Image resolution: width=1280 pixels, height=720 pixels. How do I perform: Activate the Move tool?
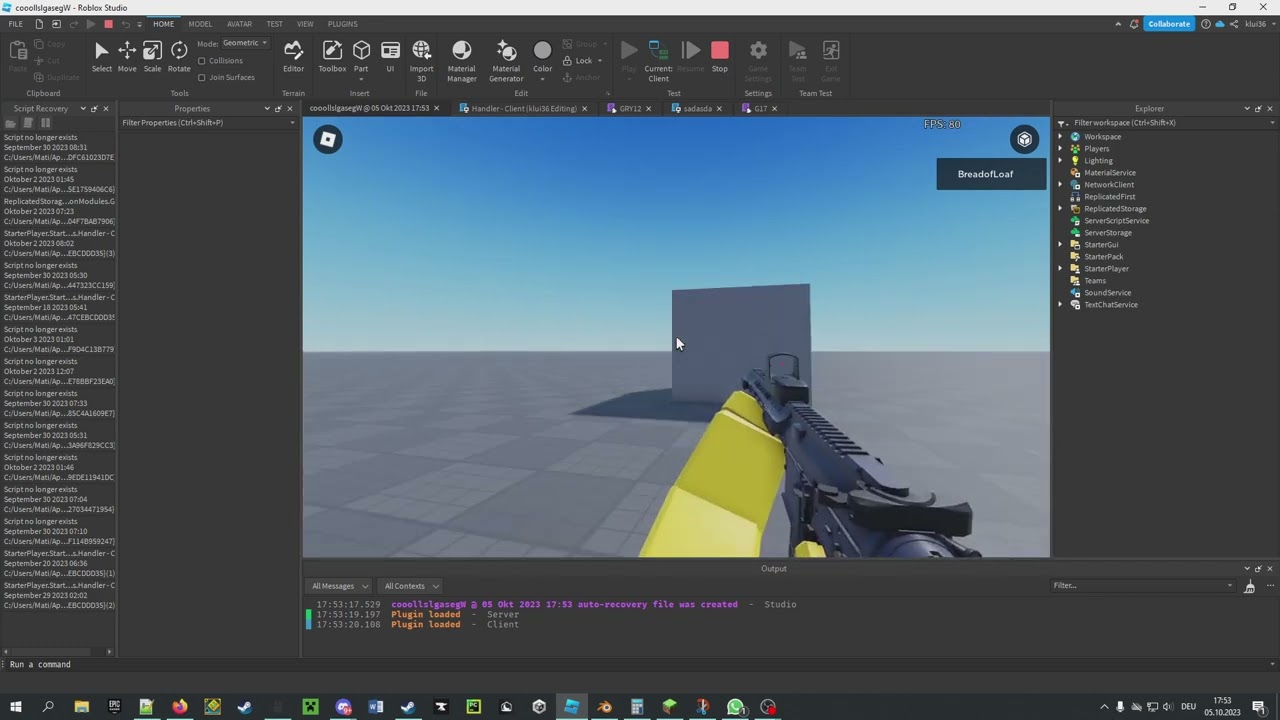click(x=127, y=57)
